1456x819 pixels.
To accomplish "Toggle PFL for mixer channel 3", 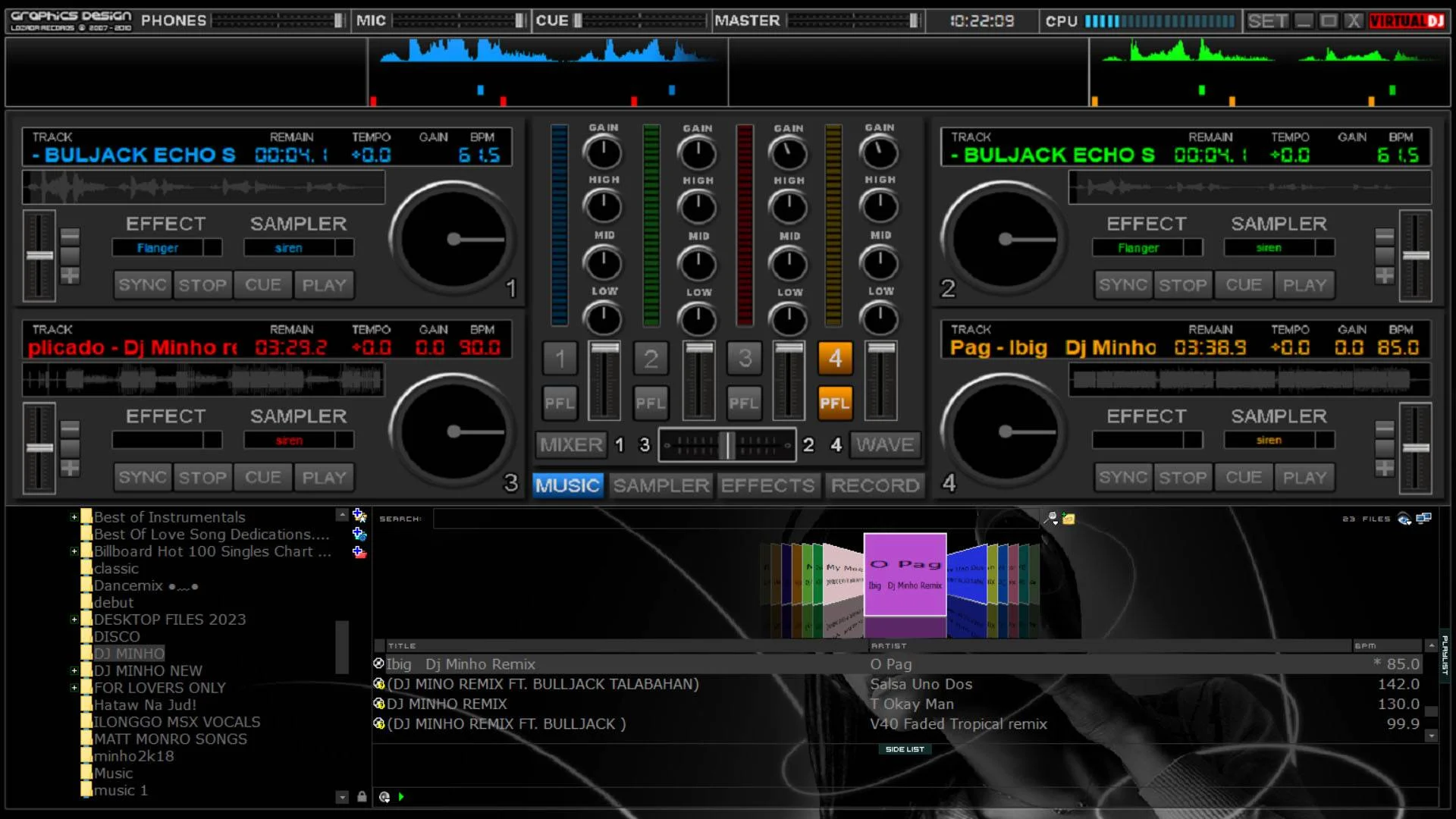I will tap(744, 403).
